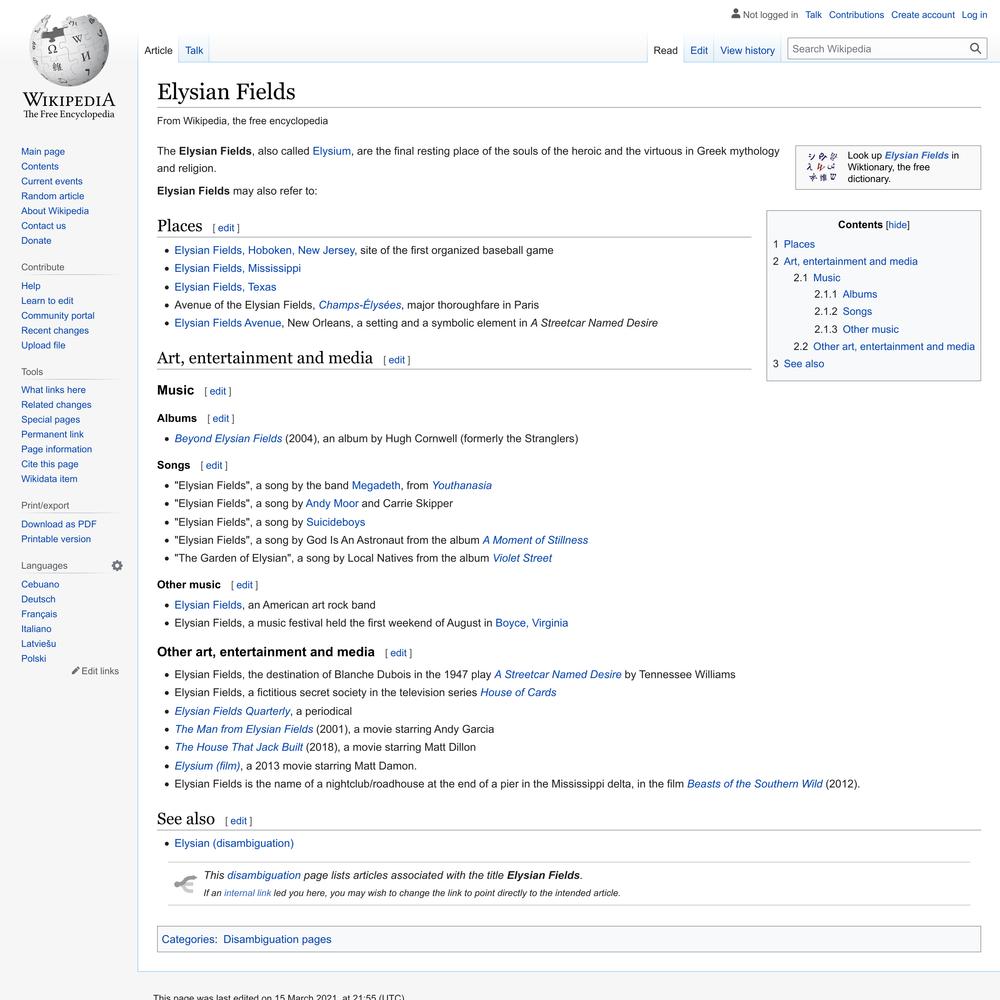Select the Article tab
This screenshot has width=1000, height=1000.
pyautogui.click(x=158, y=50)
